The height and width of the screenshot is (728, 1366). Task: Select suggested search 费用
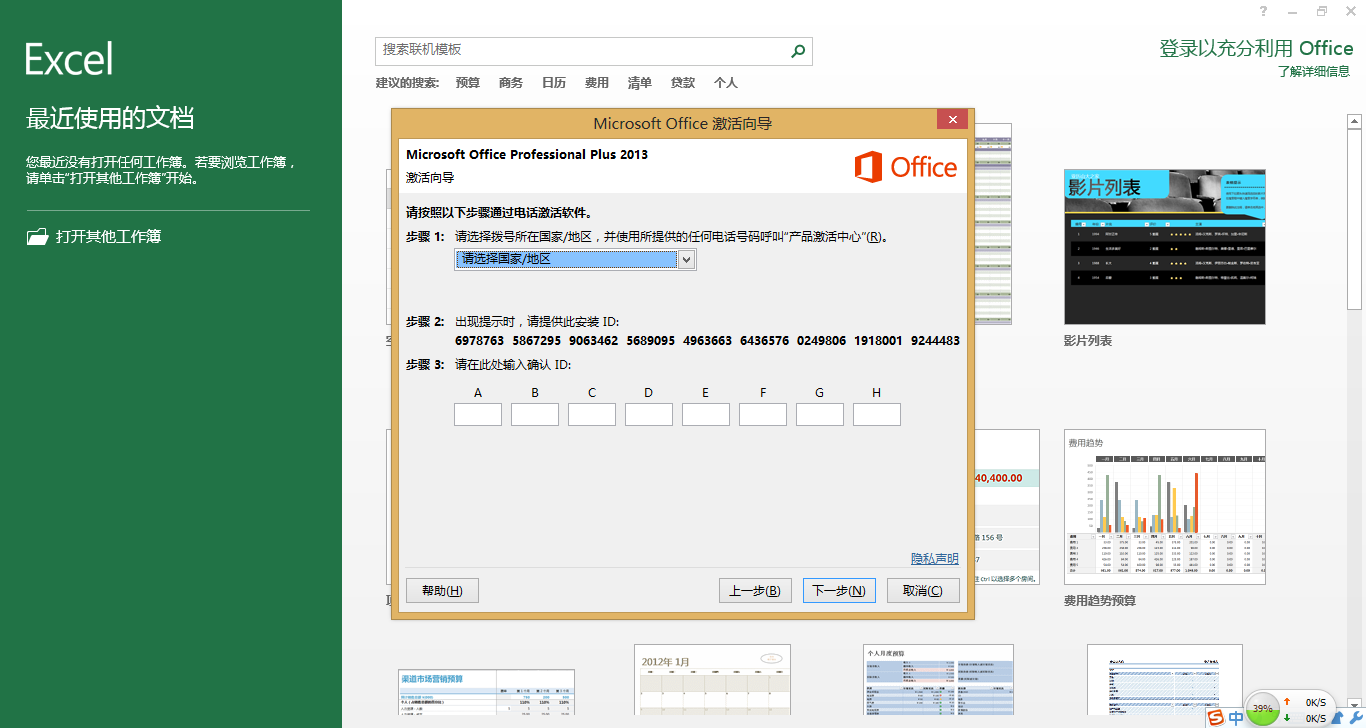point(597,83)
